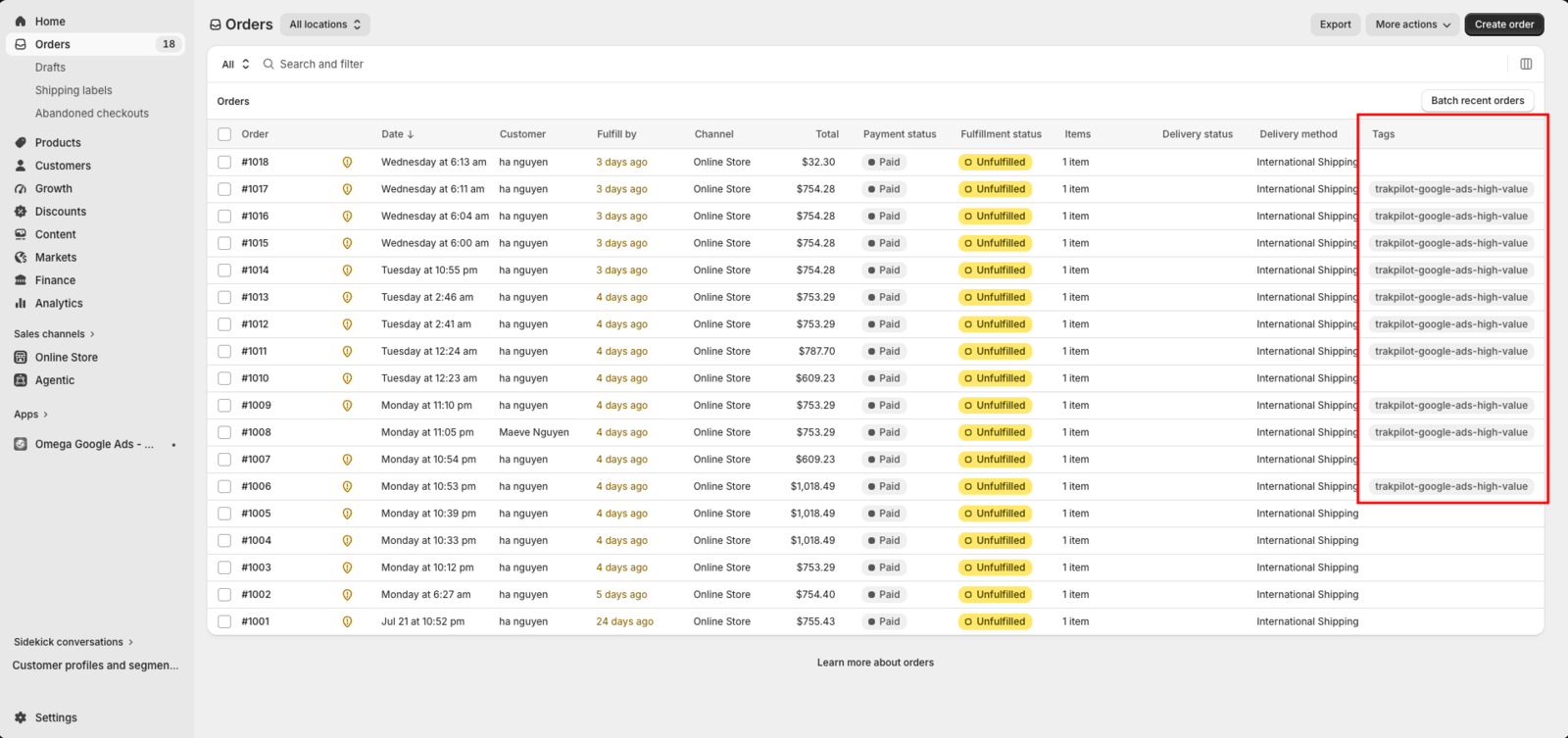Click the Online Store icon
The height and width of the screenshot is (738, 1568).
coord(21,357)
